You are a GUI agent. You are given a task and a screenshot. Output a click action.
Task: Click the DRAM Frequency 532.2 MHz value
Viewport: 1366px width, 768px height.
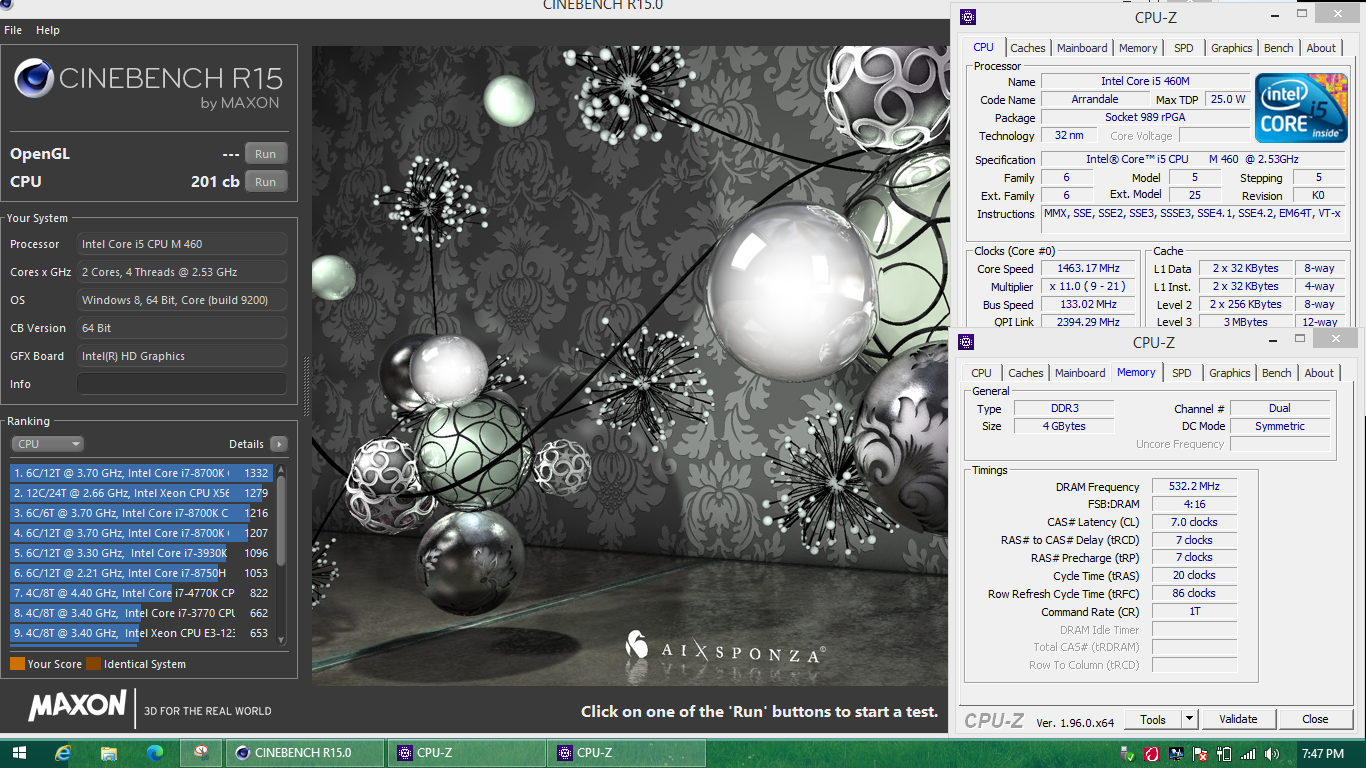1194,487
